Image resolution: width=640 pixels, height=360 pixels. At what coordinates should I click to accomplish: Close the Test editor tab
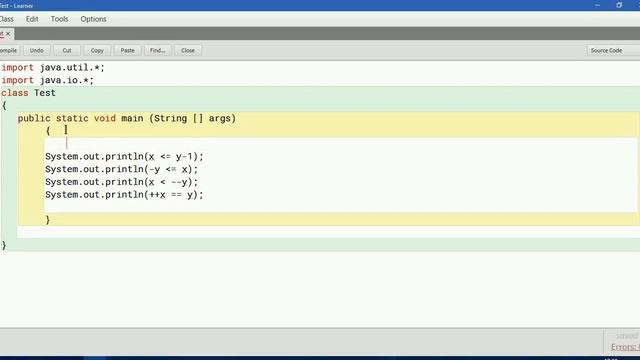[x=8, y=34]
